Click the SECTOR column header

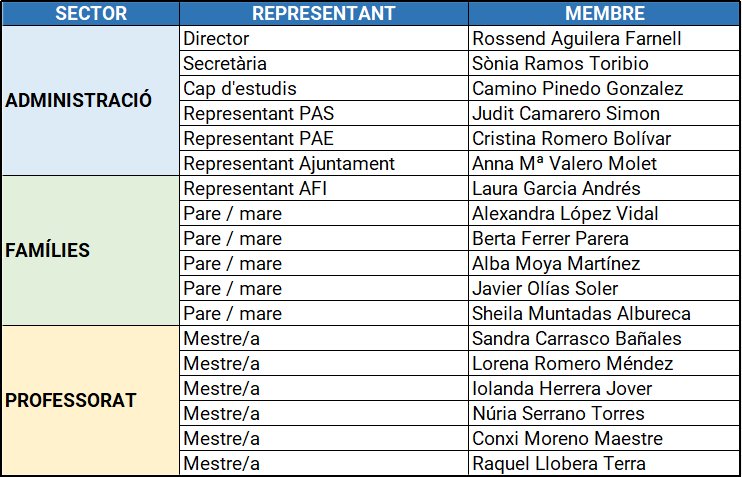[90, 14]
